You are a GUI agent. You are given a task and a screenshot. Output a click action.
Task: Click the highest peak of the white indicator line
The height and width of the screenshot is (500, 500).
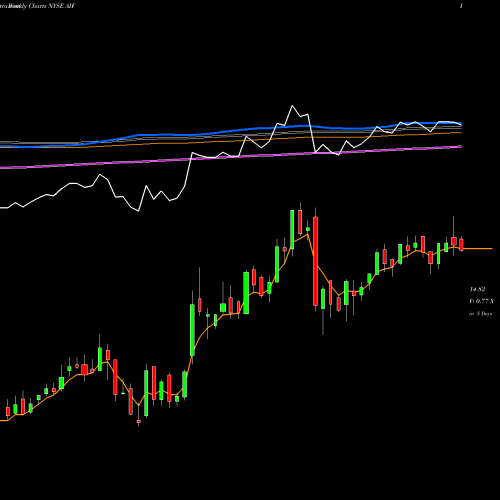[292, 106]
